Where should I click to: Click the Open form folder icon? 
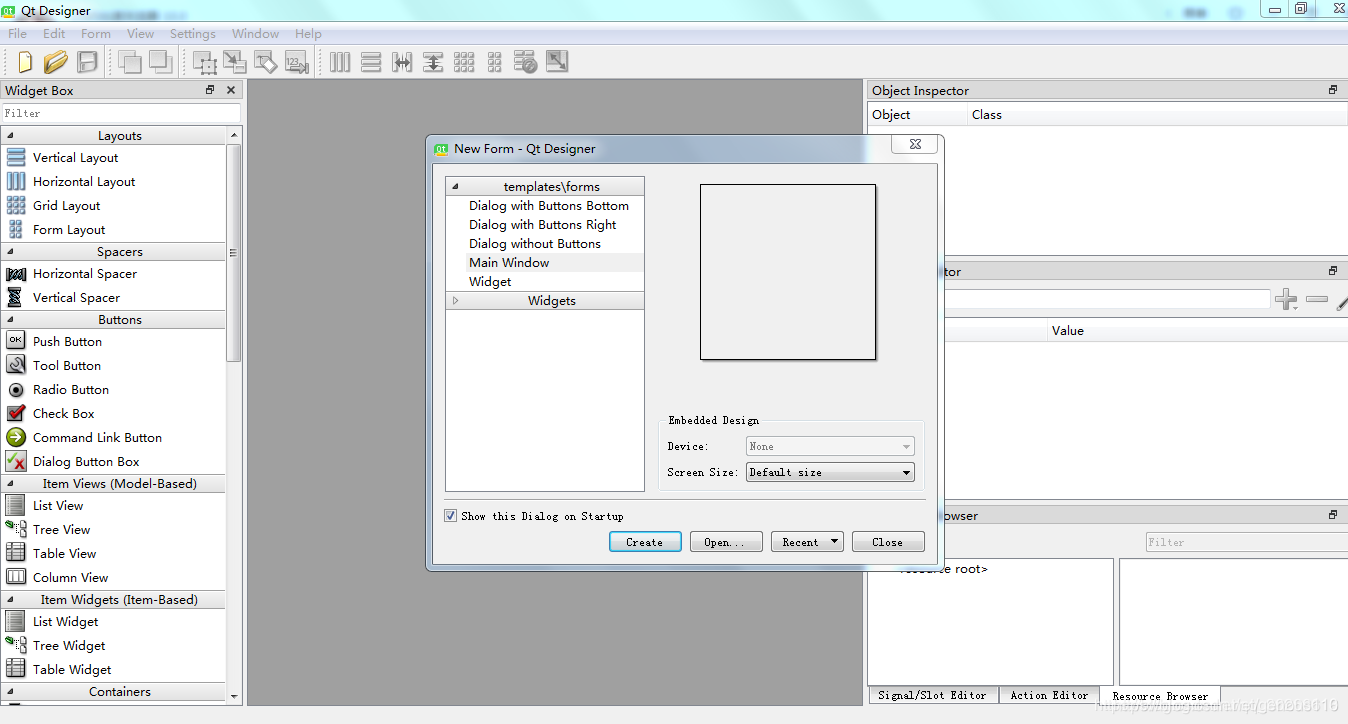(x=56, y=62)
